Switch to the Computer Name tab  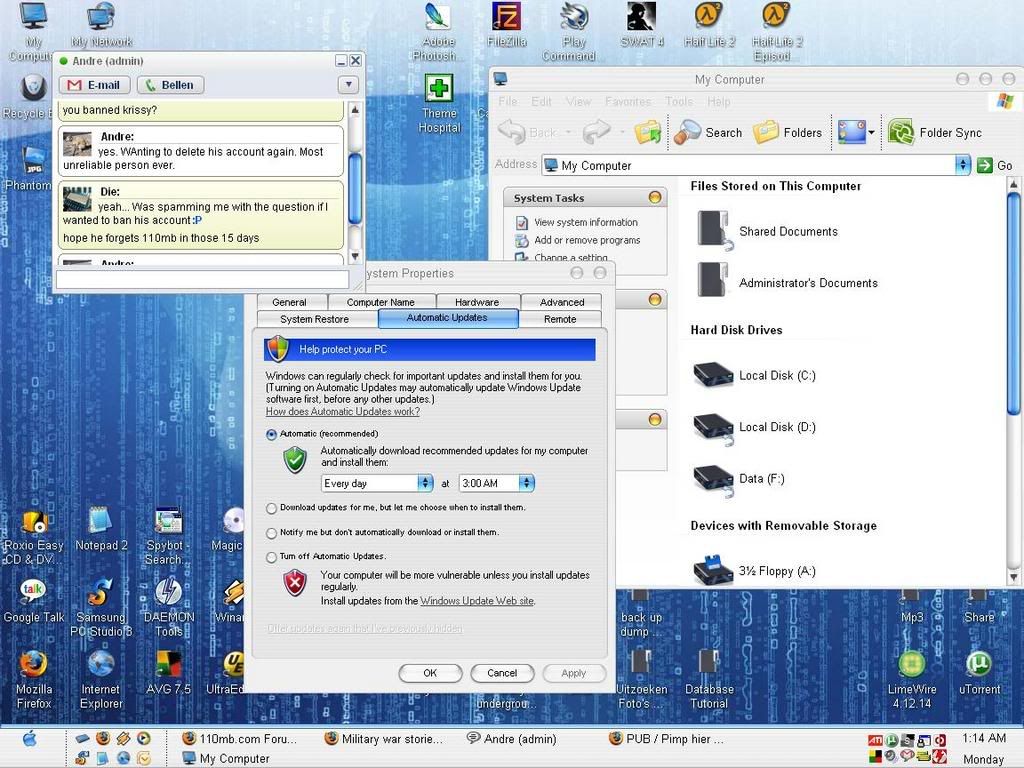381,302
